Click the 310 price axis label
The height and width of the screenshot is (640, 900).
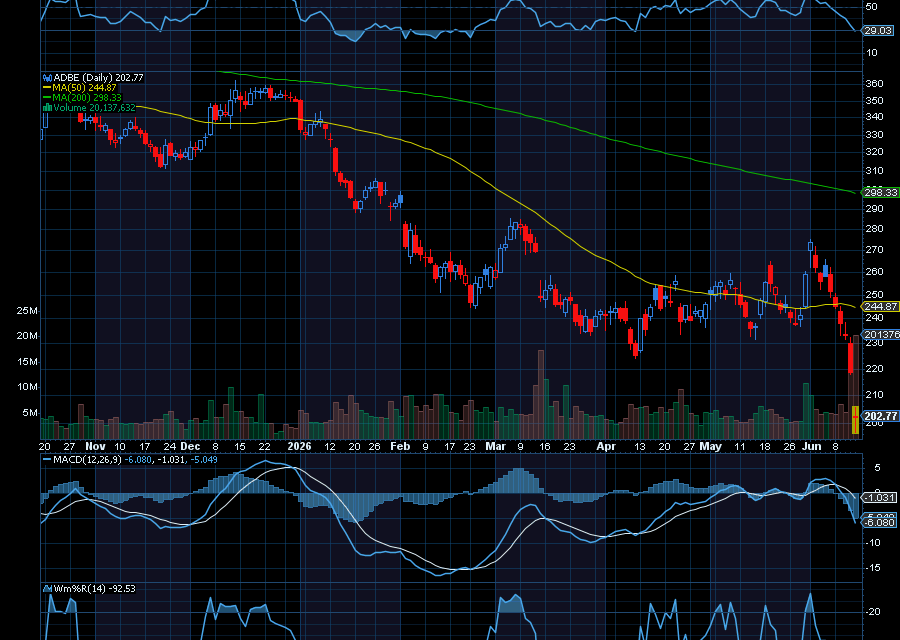pyautogui.click(x=874, y=171)
